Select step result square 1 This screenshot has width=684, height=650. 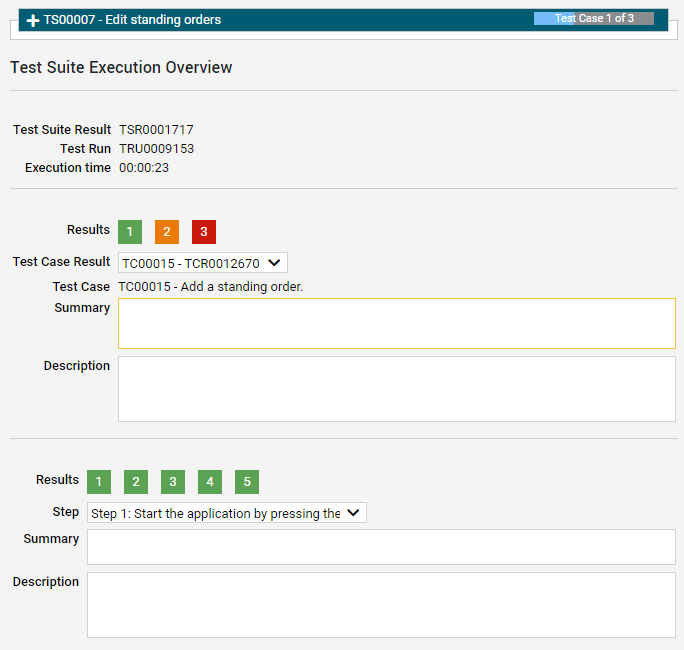click(x=99, y=482)
